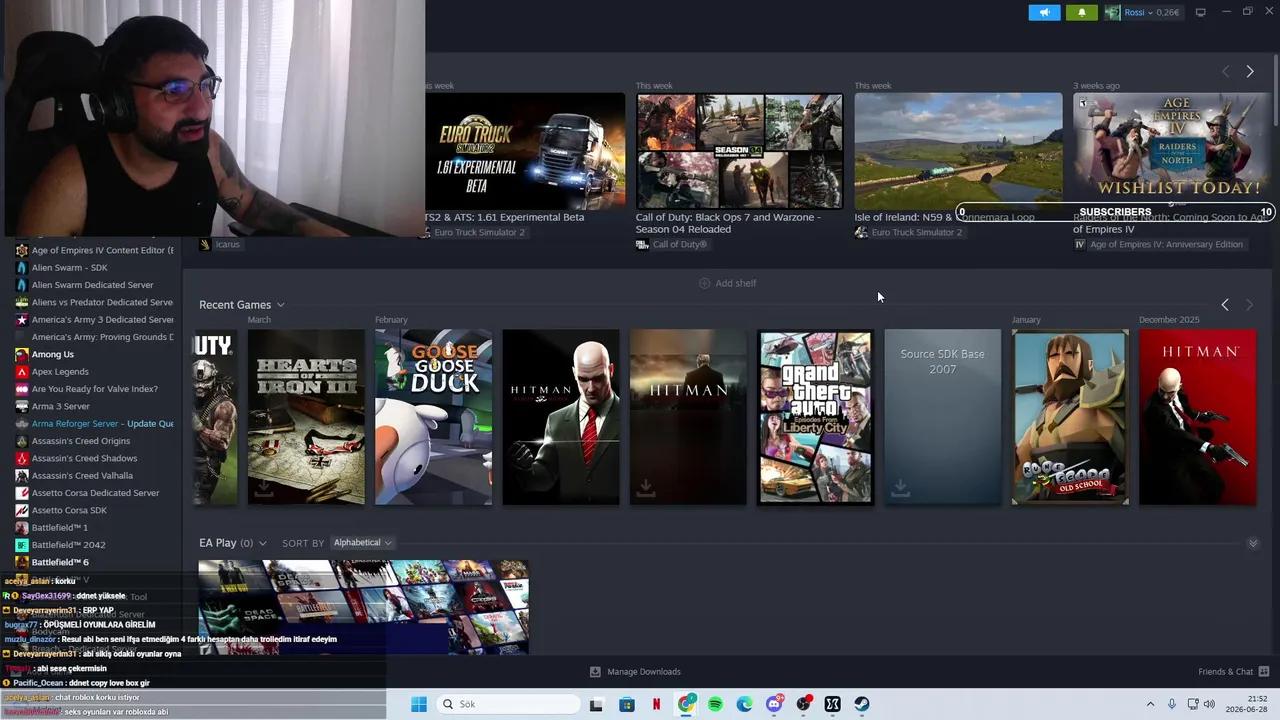1280x720 pixels.
Task: Expand the Rossi account dropdown
Action: point(1152,12)
